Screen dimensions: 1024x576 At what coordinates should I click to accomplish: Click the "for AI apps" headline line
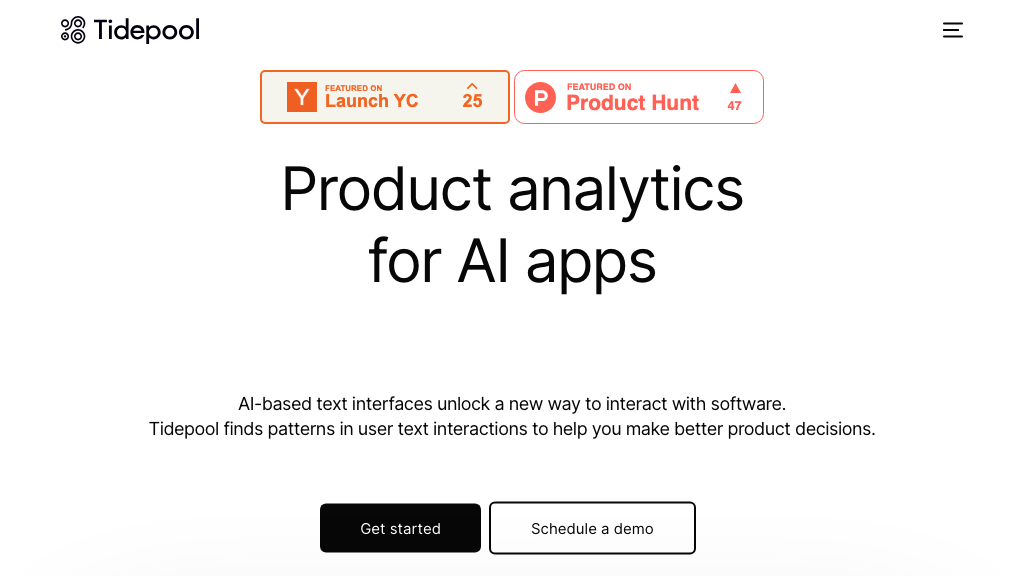click(512, 261)
